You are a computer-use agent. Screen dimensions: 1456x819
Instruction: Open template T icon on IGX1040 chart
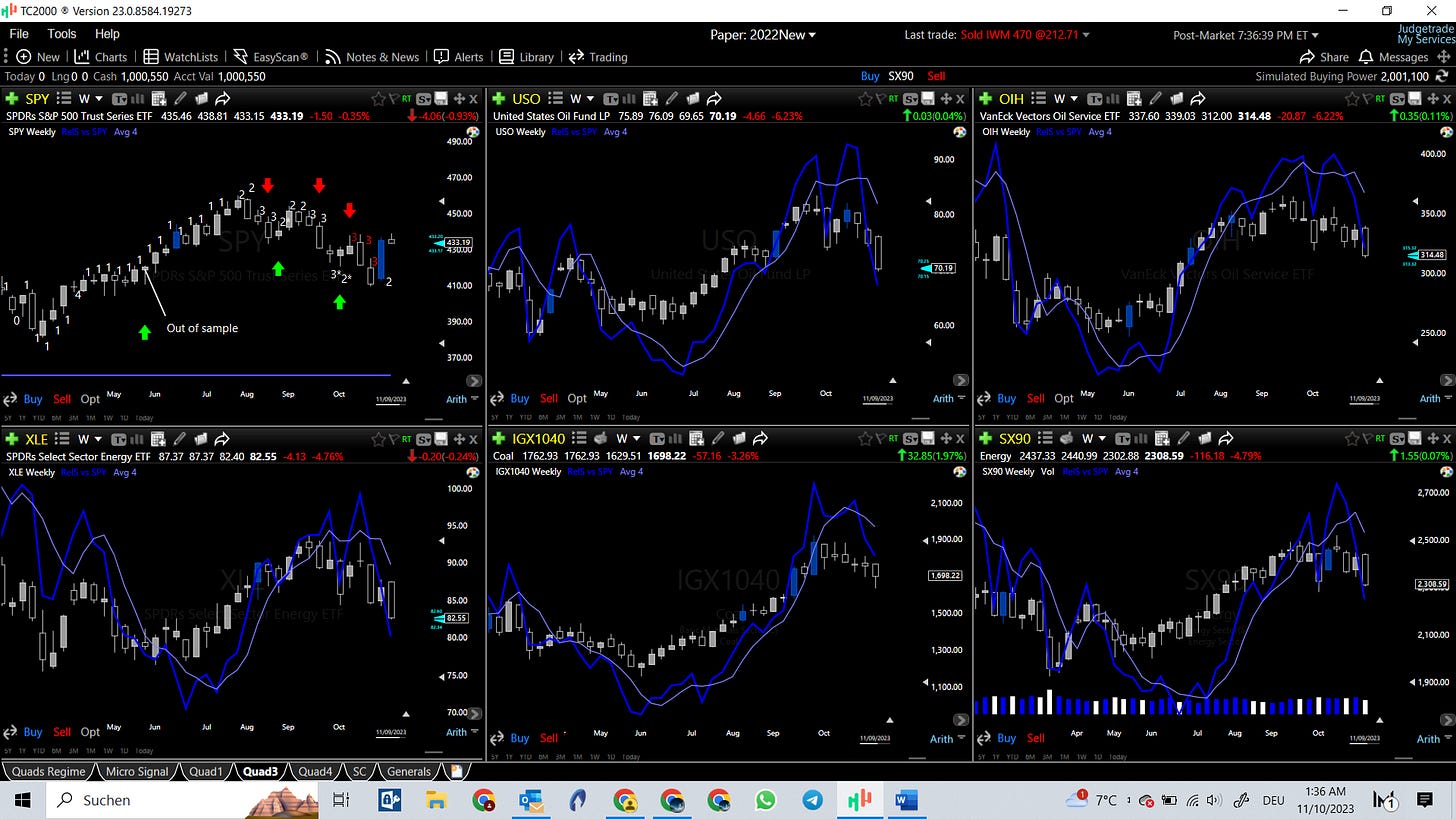[656, 438]
